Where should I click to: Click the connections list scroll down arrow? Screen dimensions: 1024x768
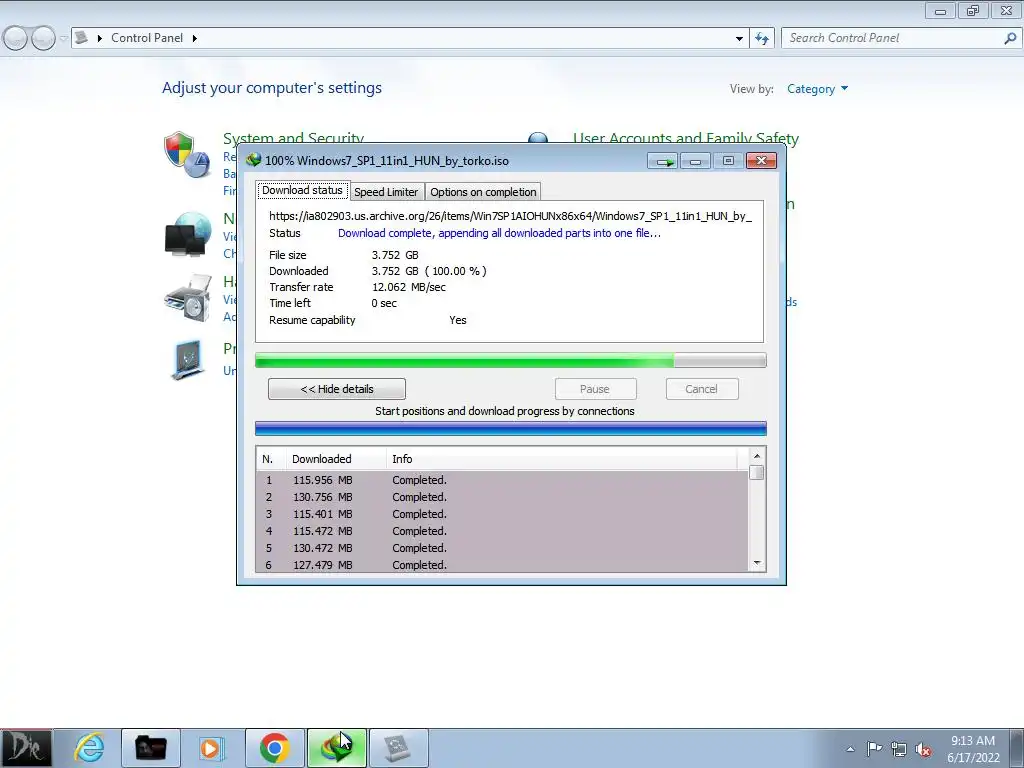click(757, 563)
